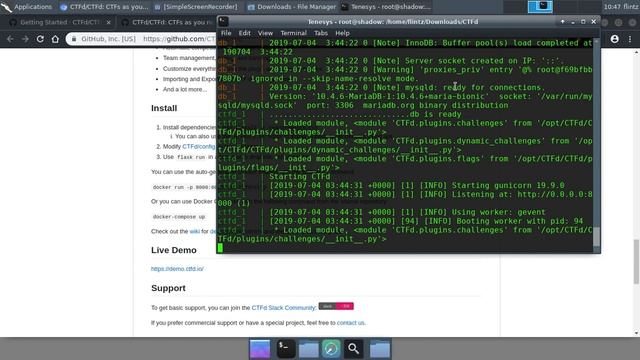Click the Slack badge image
The height and width of the screenshot is (360, 640).
point(336,306)
